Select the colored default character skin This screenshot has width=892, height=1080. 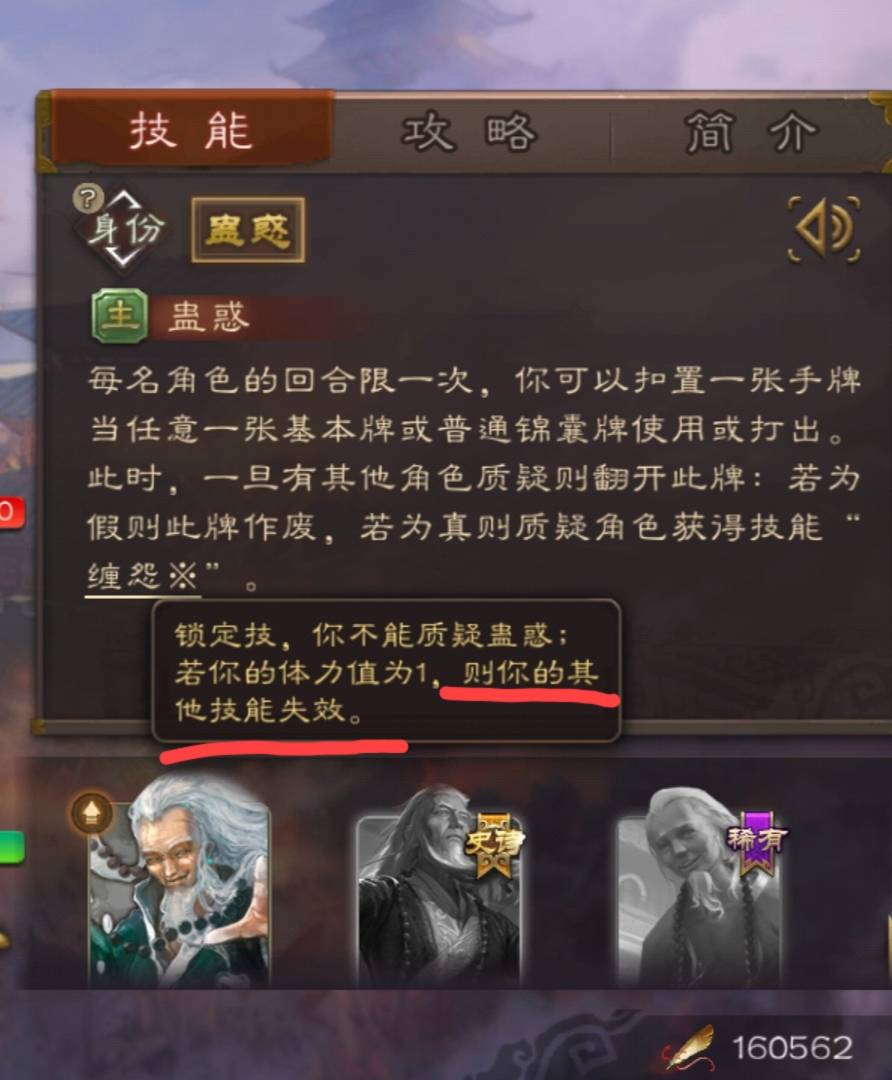tap(179, 883)
